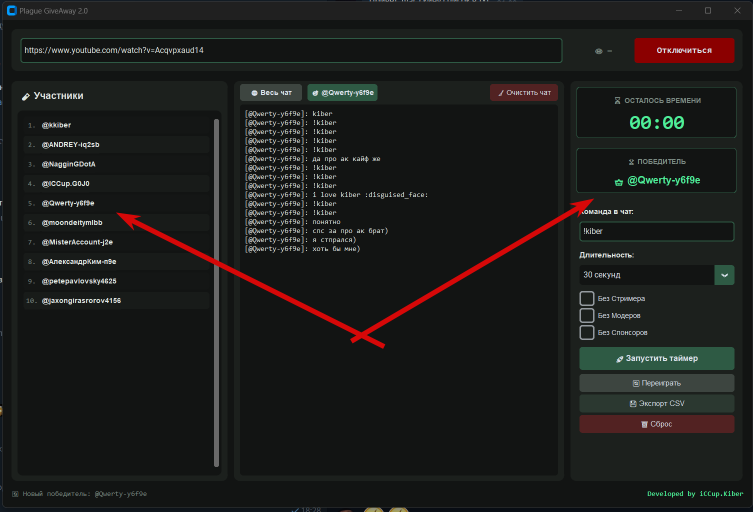Screen dimensions: 753x512
Task: Enable the Без Стримера checkbox
Action: click(586, 298)
